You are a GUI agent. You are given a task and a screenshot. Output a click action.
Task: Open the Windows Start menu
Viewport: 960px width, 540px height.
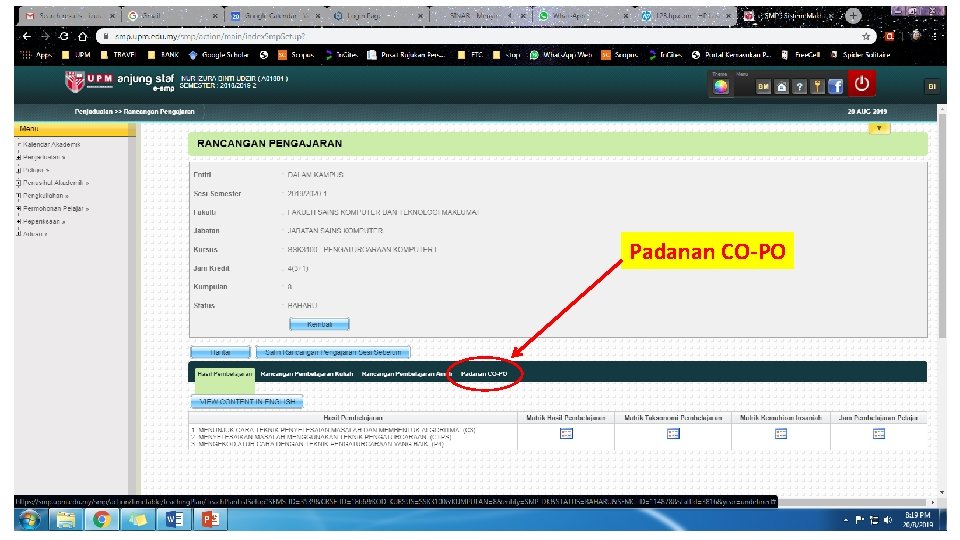(28, 520)
